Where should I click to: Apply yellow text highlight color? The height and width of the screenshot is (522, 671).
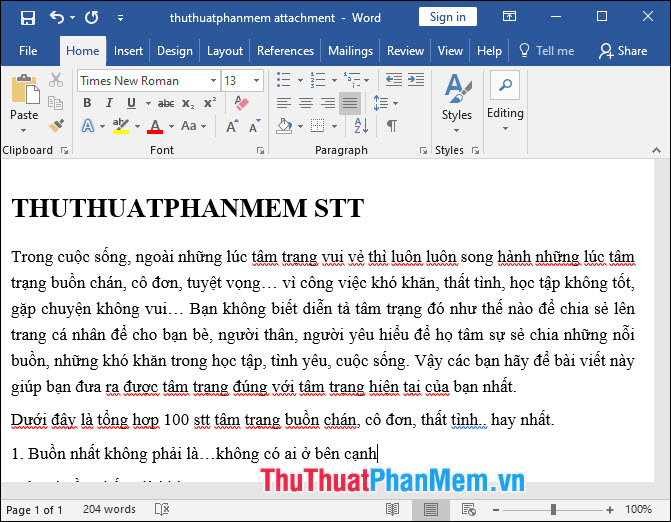(x=121, y=126)
